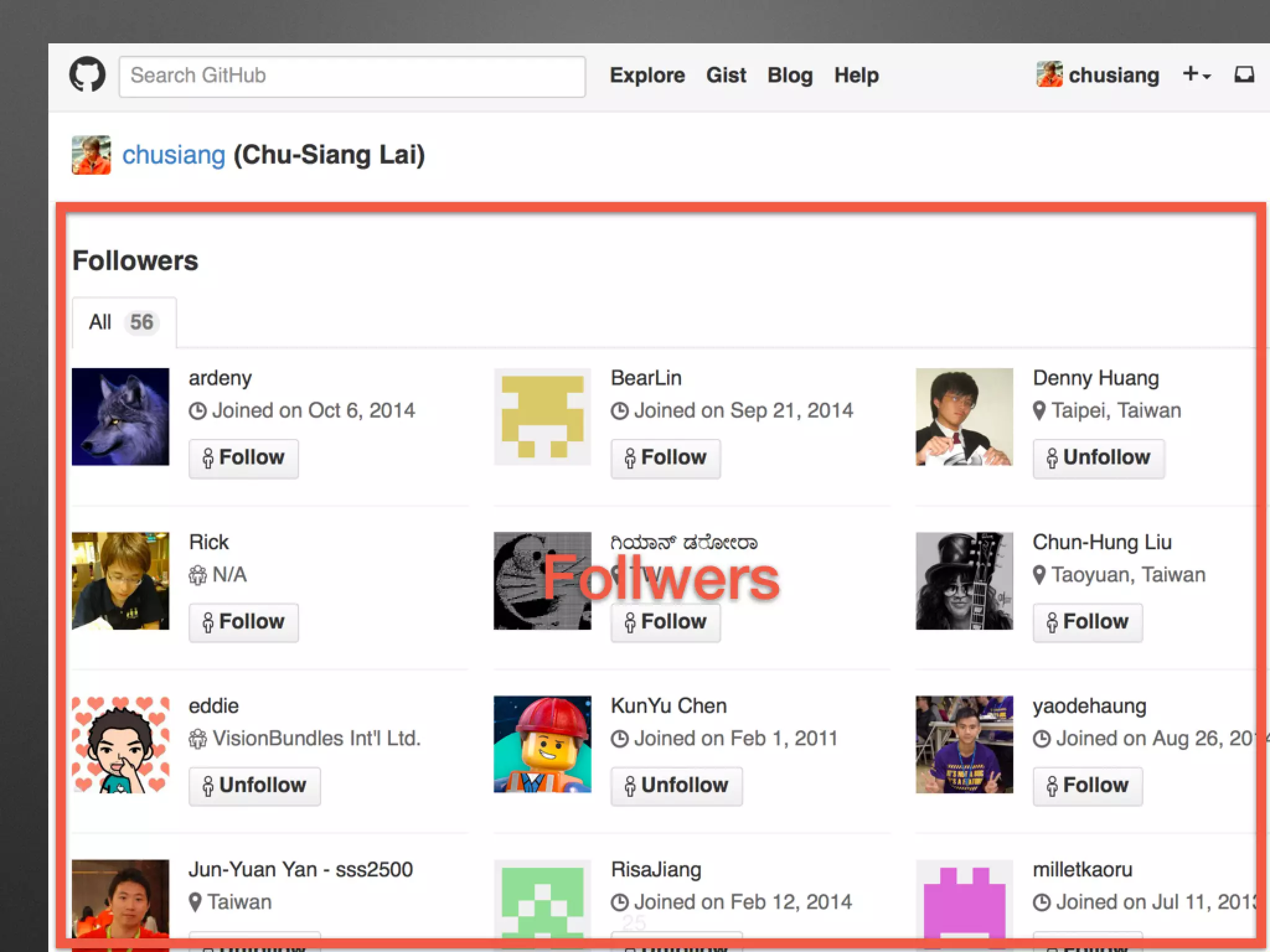Click the Search GitHub field
1270x952 pixels.
(352, 76)
